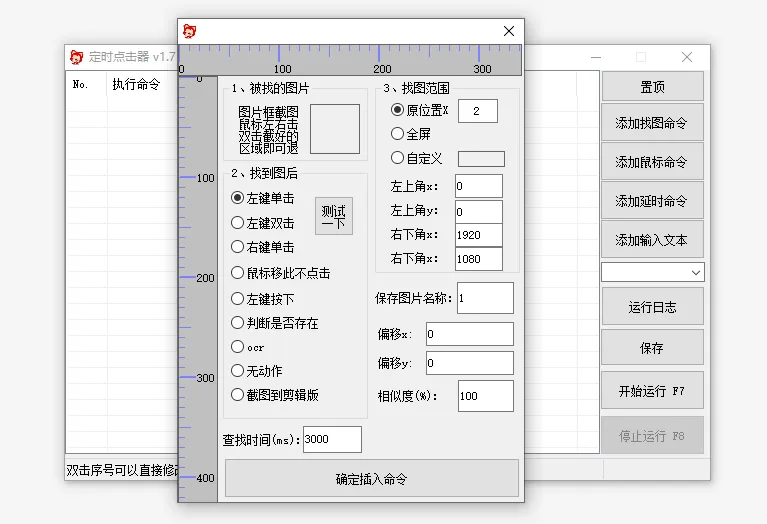Viewport: 767px width, 524px height.
Task: Click the No. column header
Action: pyautogui.click(x=80, y=85)
